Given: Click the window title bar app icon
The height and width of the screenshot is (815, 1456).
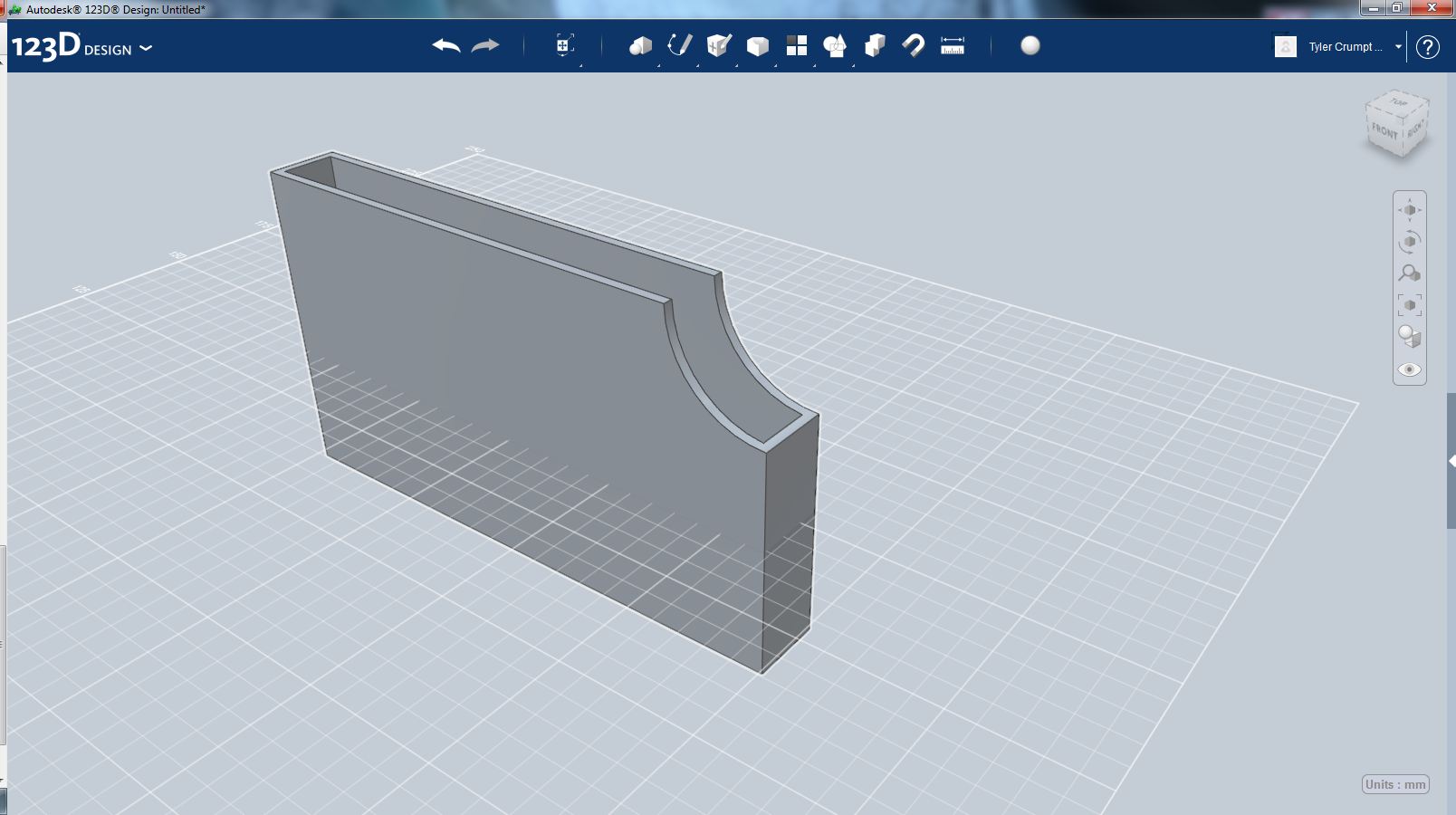Looking at the screenshot, I should pyautogui.click(x=14, y=9).
